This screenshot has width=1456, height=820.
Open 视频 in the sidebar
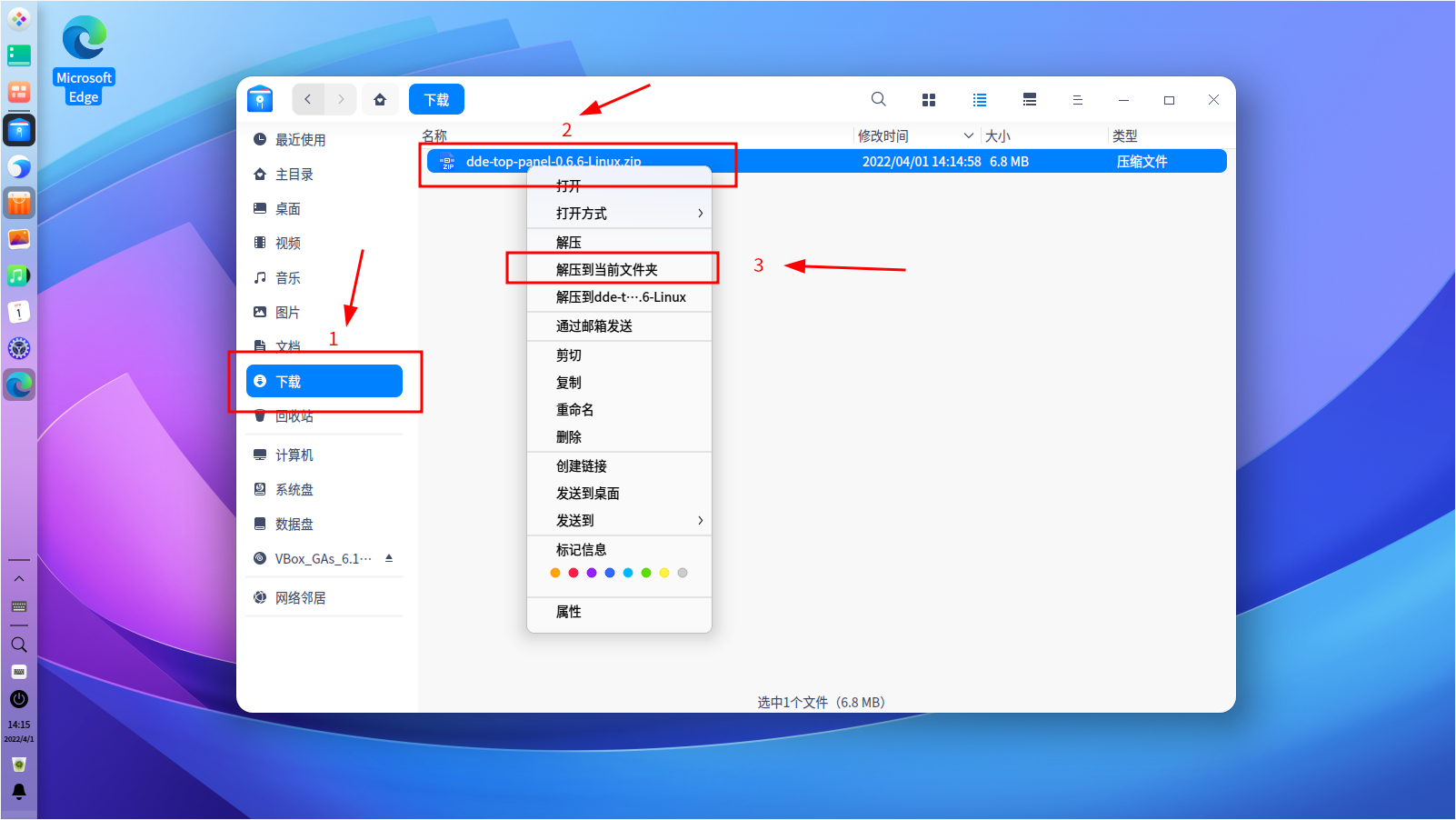(x=324, y=244)
